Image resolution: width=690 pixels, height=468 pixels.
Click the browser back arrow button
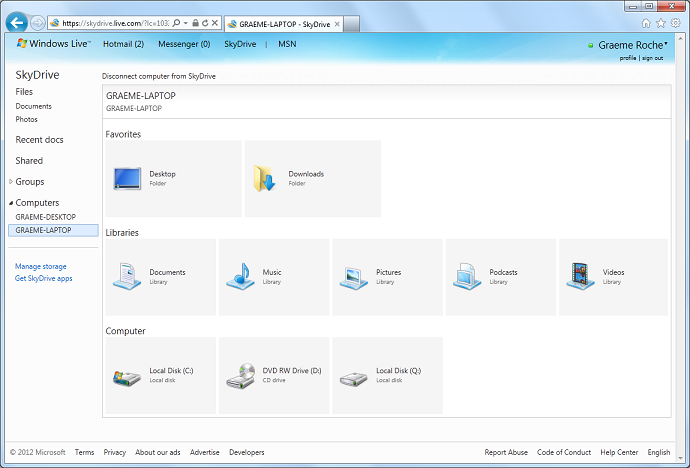point(16,22)
